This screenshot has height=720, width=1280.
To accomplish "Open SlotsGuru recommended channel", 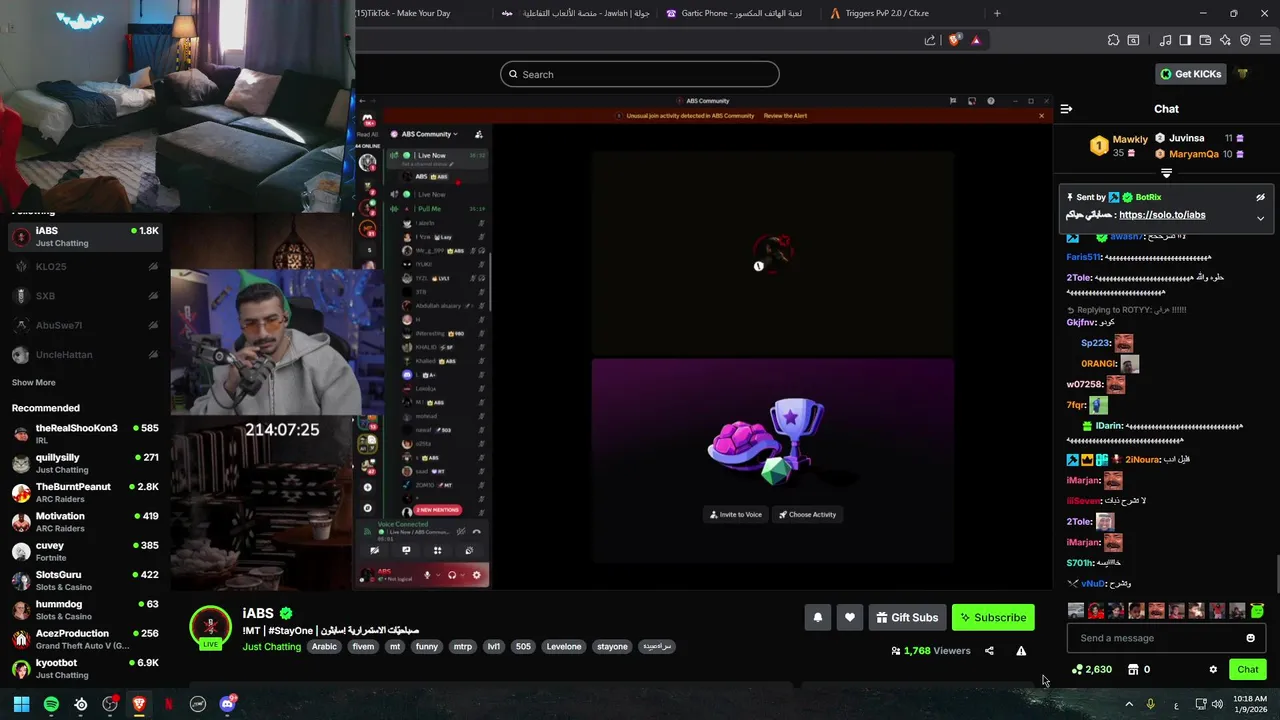I will pyautogui.click(x=85, y=581).
